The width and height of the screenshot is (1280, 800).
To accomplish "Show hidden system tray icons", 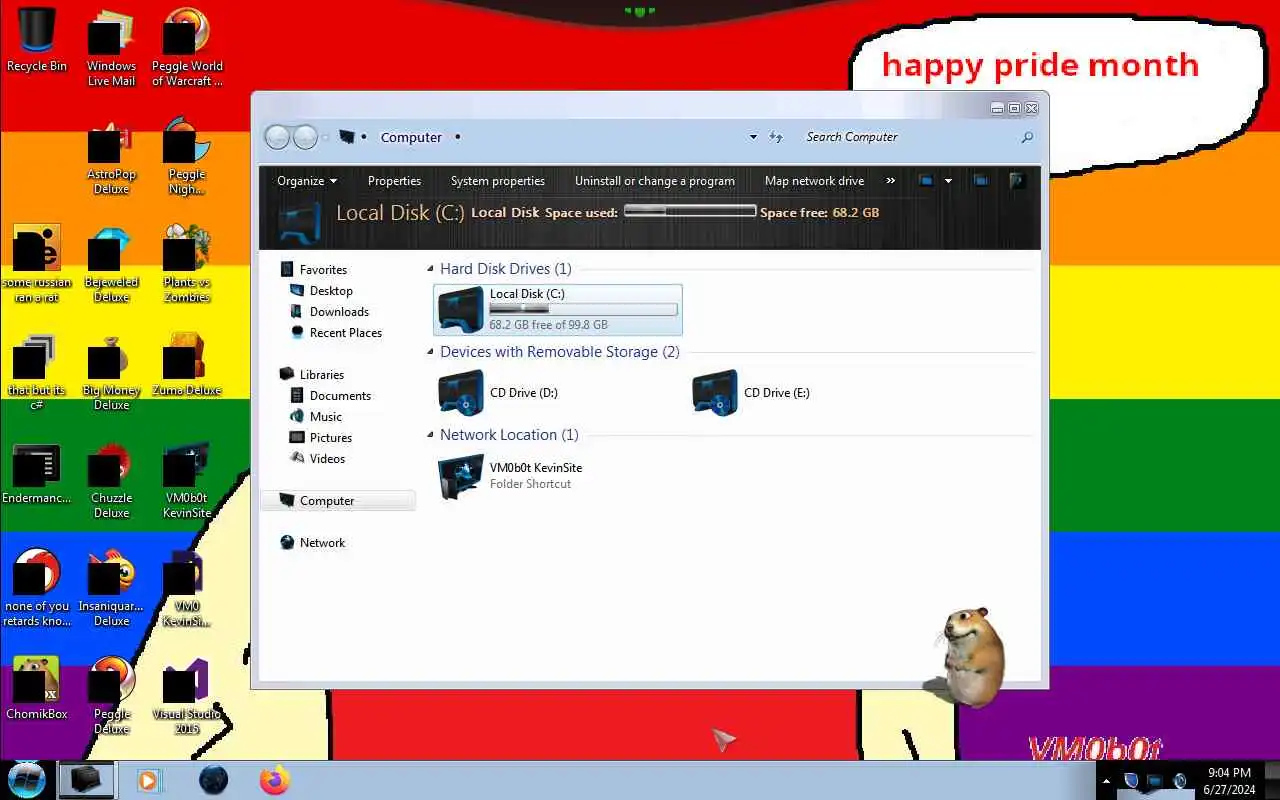I will [x=1106, y=780].
